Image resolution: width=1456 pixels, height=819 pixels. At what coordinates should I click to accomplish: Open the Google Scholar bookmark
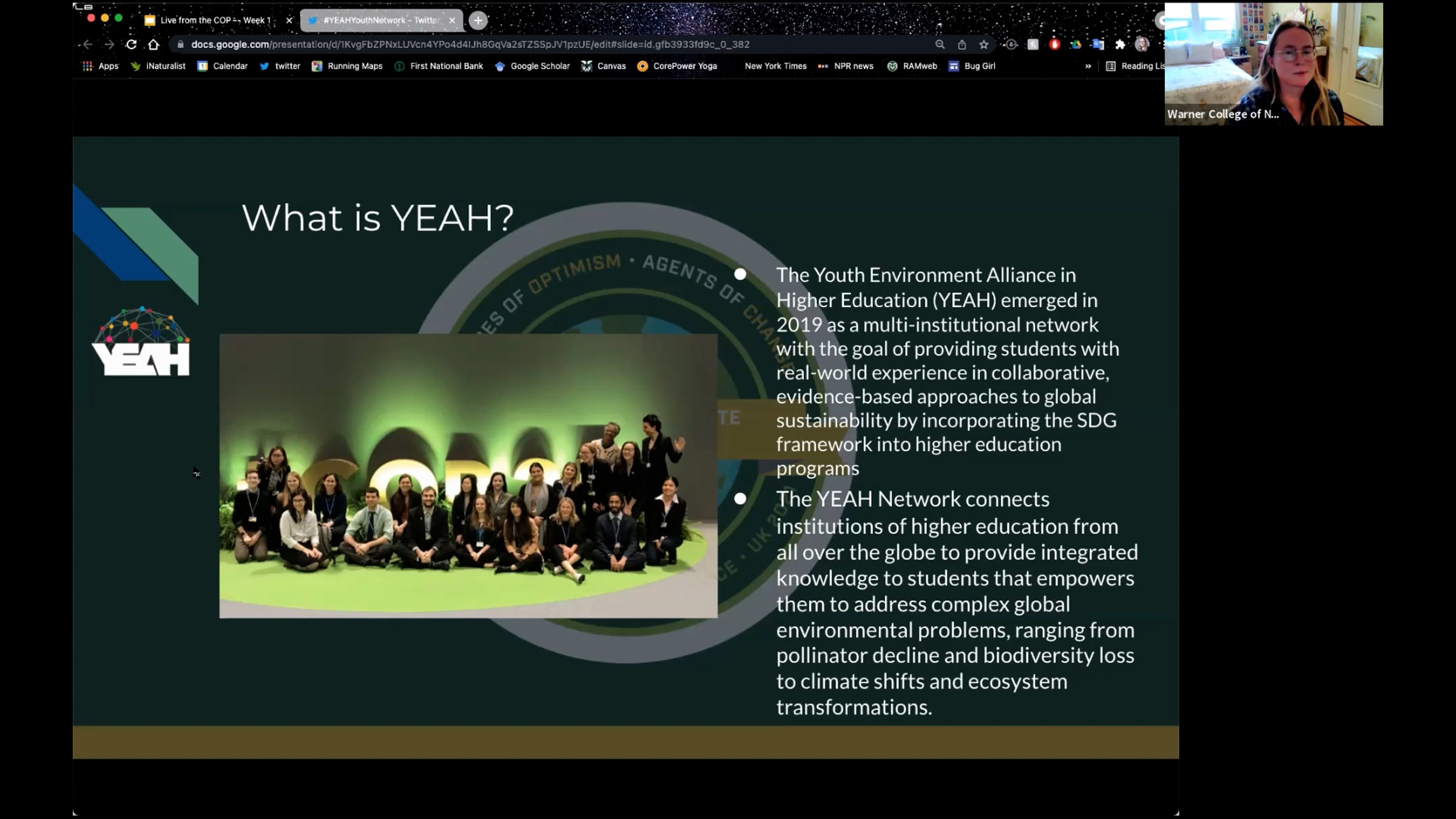coord(532,66)
